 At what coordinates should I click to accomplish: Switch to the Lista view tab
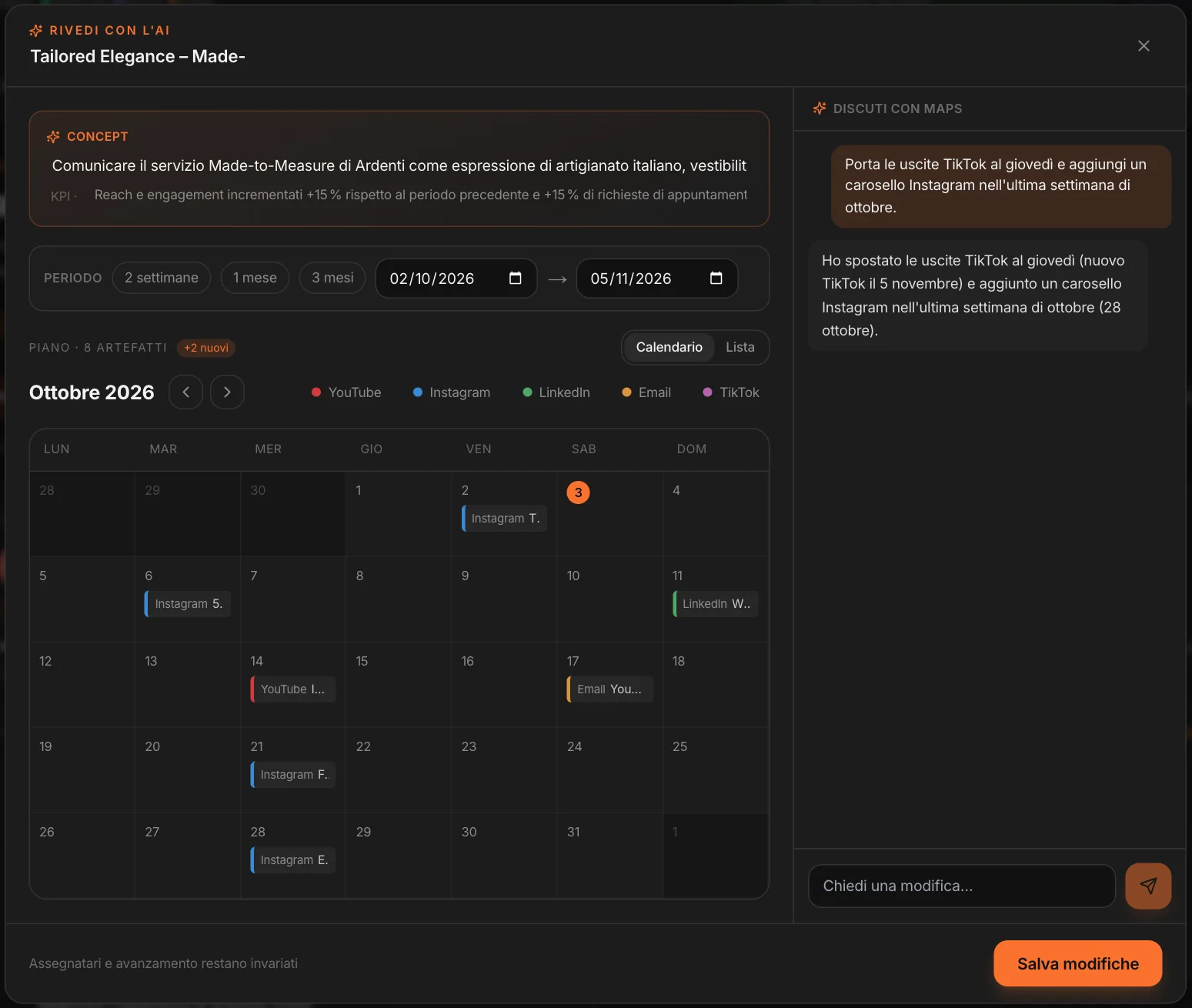tap(740, 347)
